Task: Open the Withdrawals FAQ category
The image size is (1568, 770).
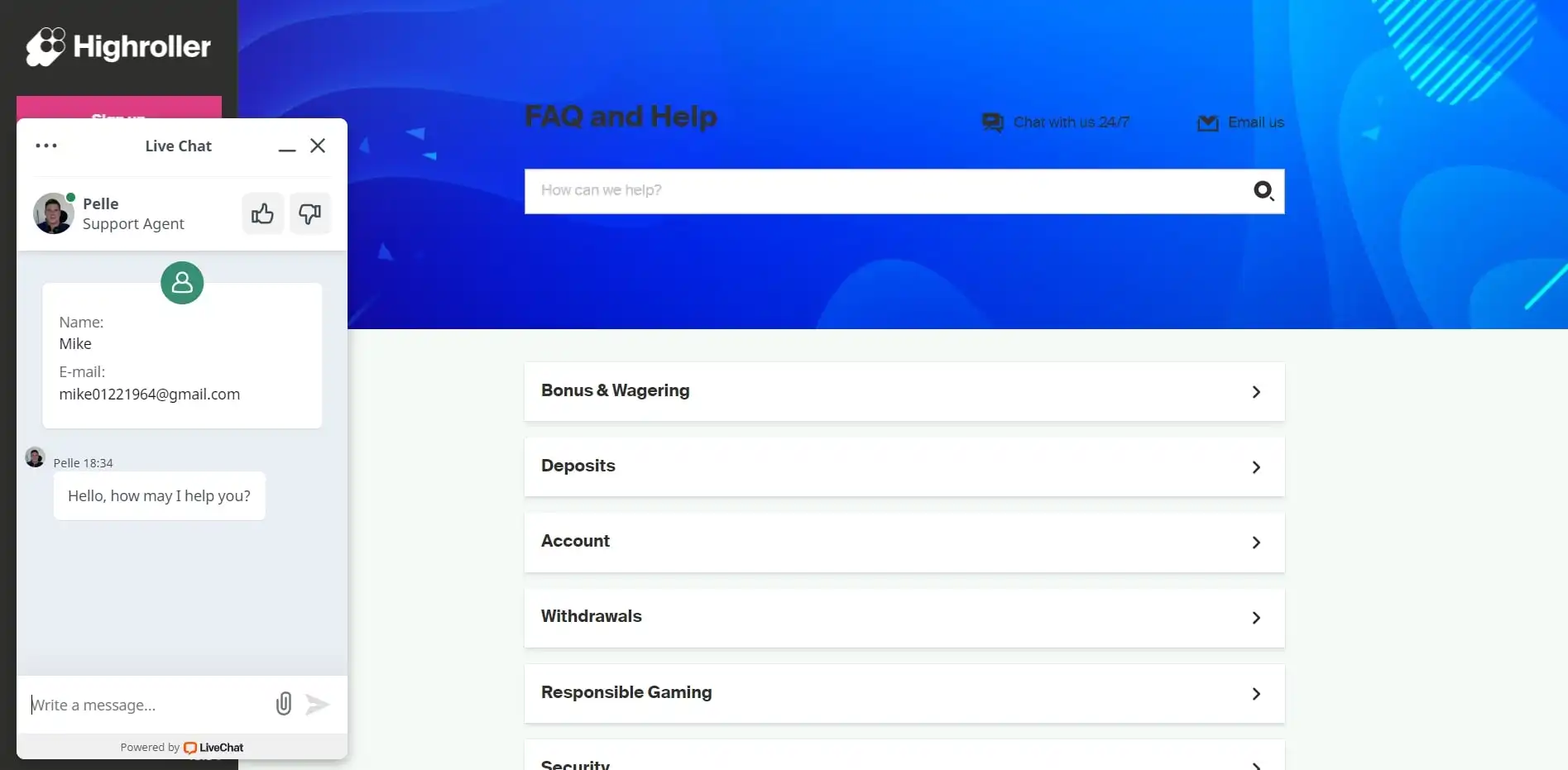Action: 904,617
